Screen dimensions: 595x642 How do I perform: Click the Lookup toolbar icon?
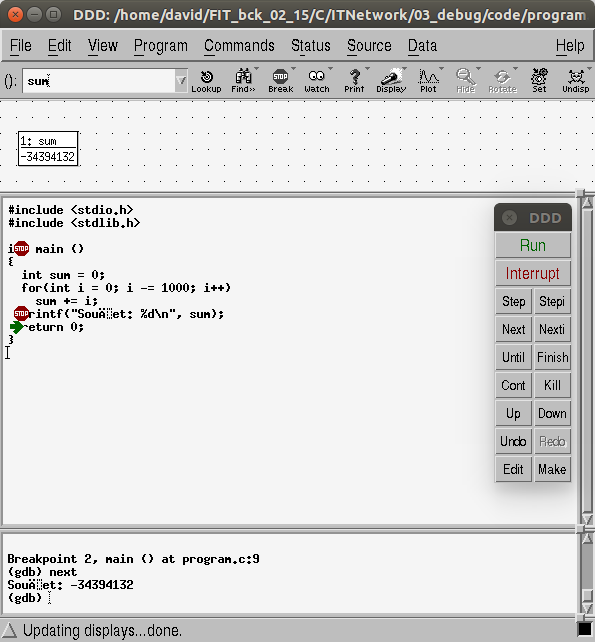tap(206, 81)
